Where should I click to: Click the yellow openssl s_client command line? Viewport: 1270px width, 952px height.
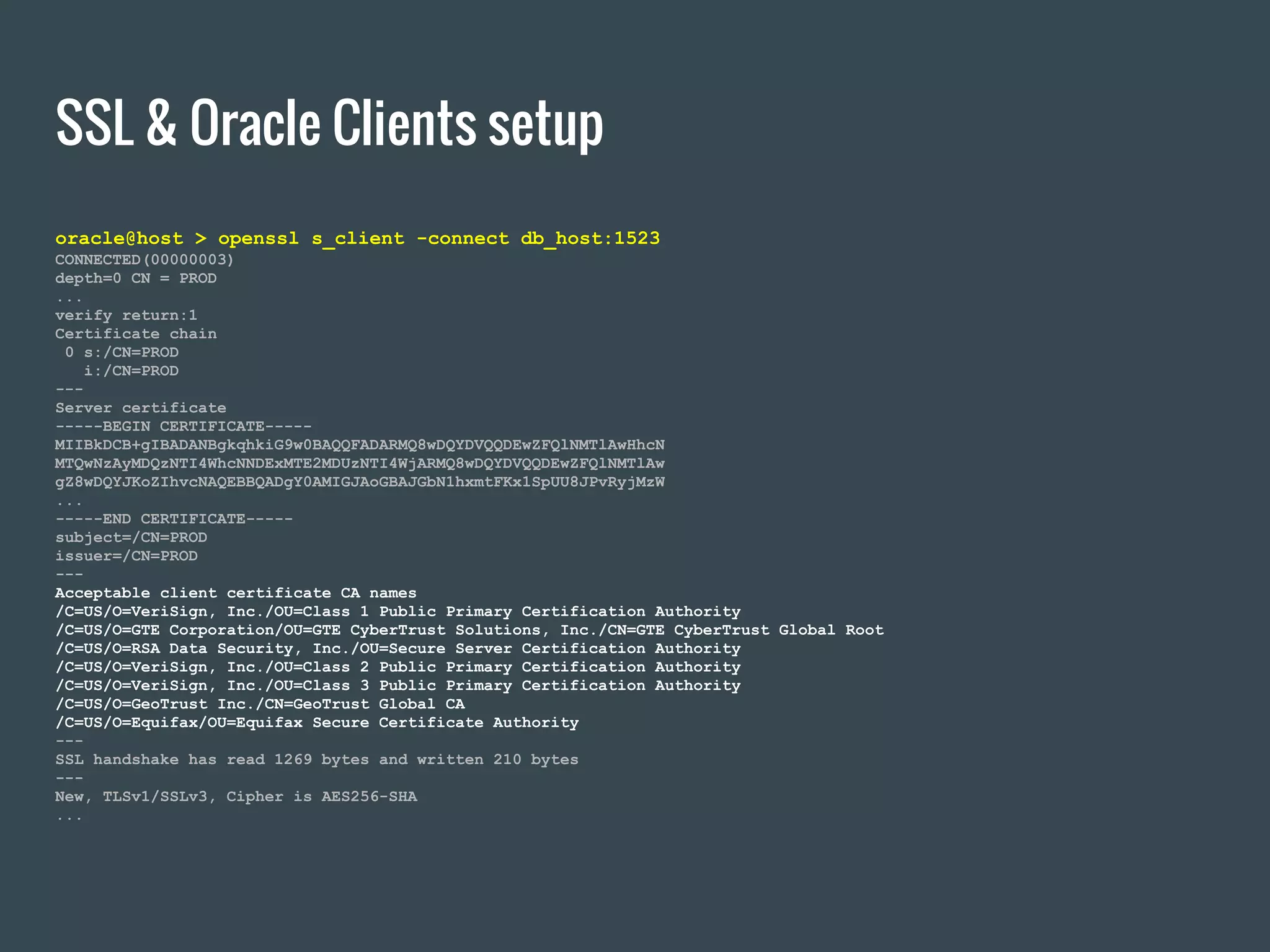(358, 239)
